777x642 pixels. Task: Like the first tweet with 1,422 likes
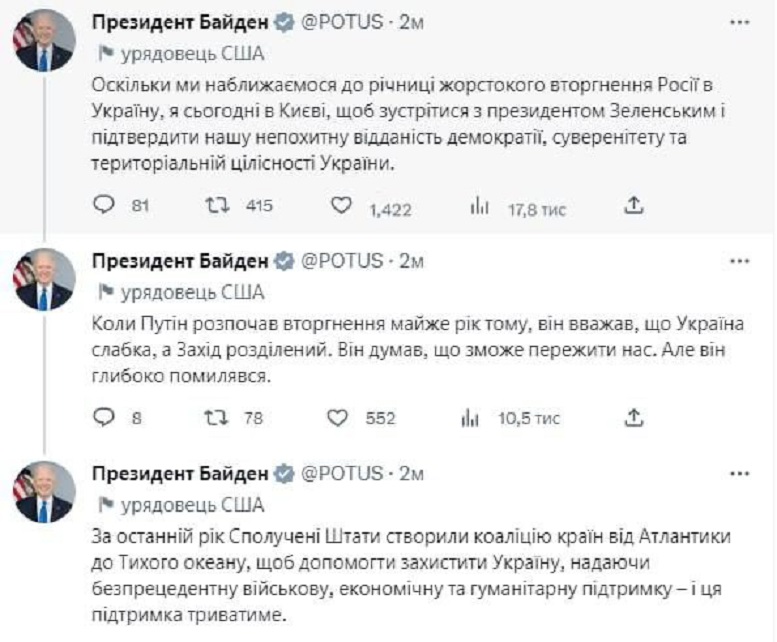click(342, 205)
